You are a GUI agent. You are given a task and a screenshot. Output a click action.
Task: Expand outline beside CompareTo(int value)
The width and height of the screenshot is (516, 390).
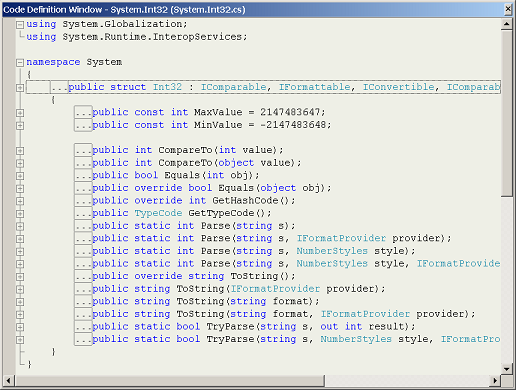click(x=20, y=151)
